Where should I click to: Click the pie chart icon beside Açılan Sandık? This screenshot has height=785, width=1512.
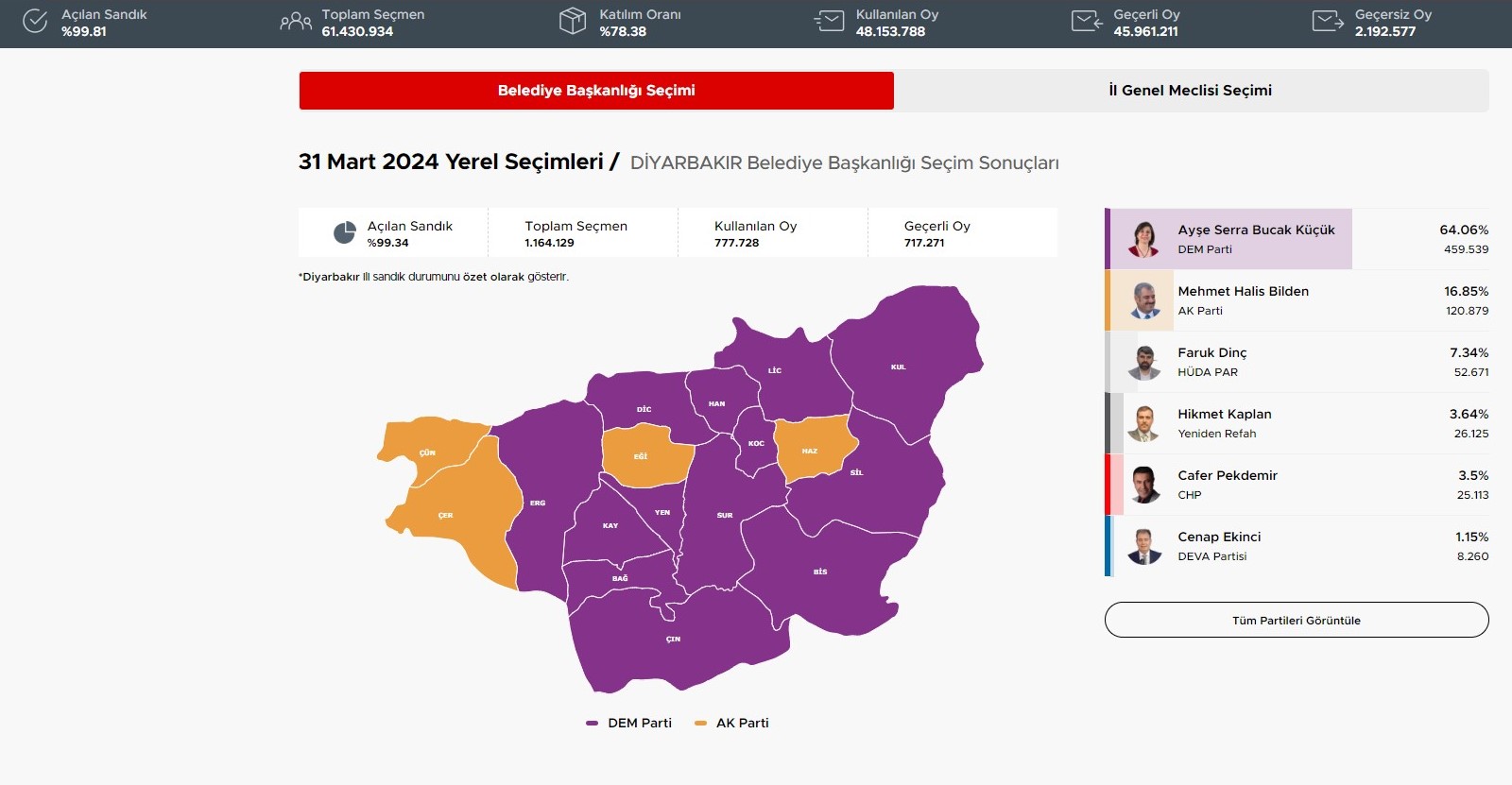pos(345,233)
